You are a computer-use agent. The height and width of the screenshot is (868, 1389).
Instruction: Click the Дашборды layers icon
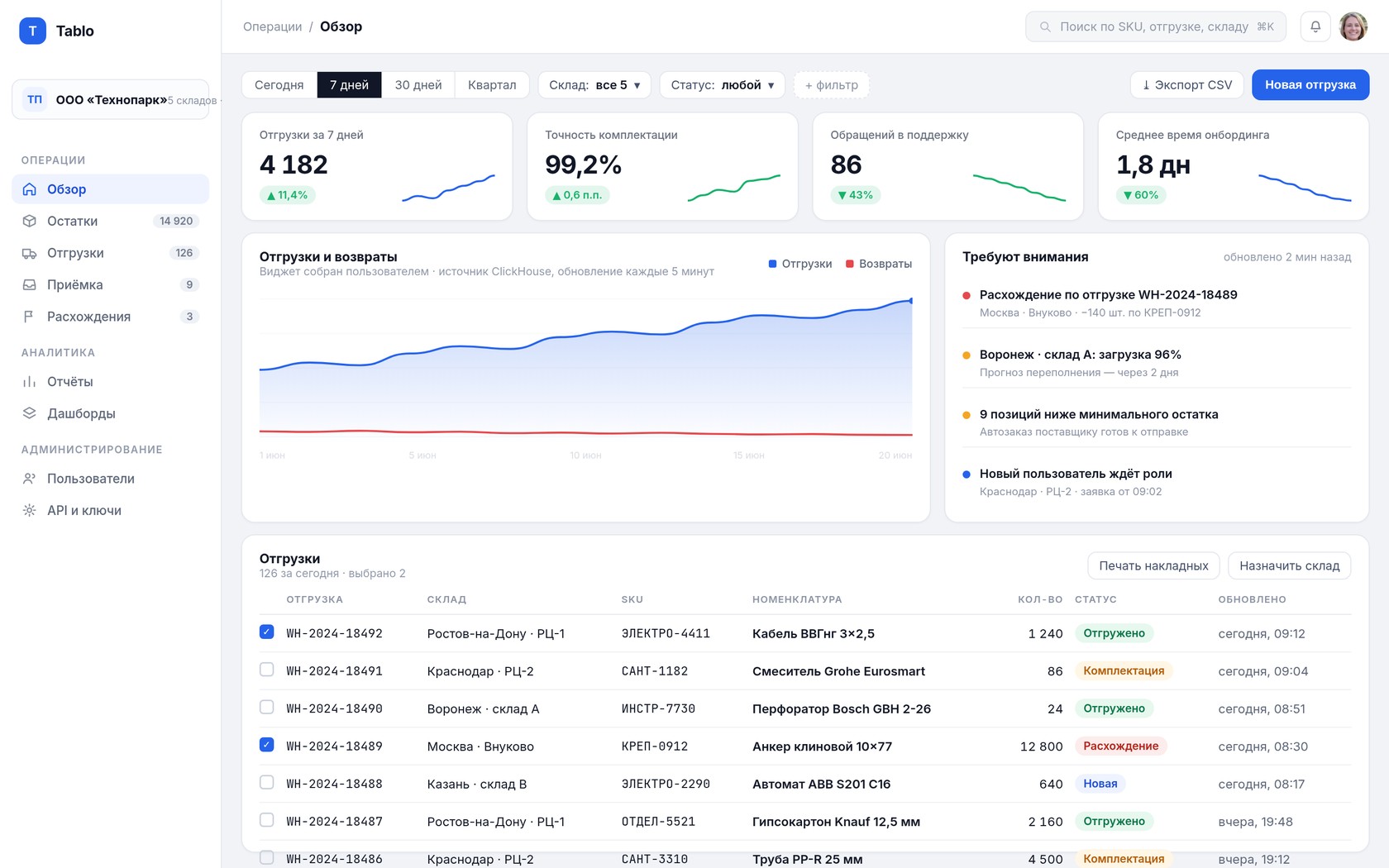pos(30,413)
